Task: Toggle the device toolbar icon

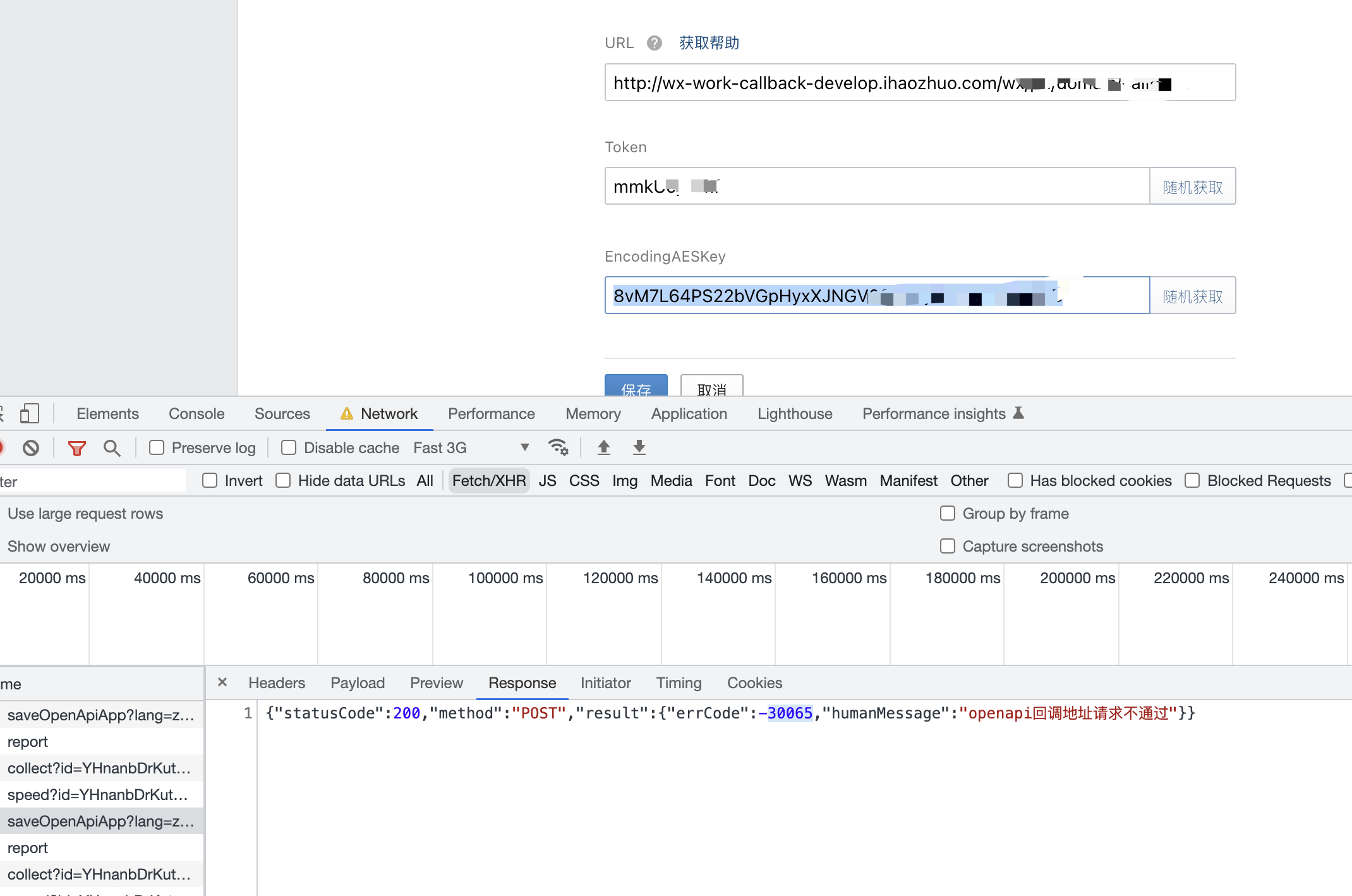Action: 29,414
